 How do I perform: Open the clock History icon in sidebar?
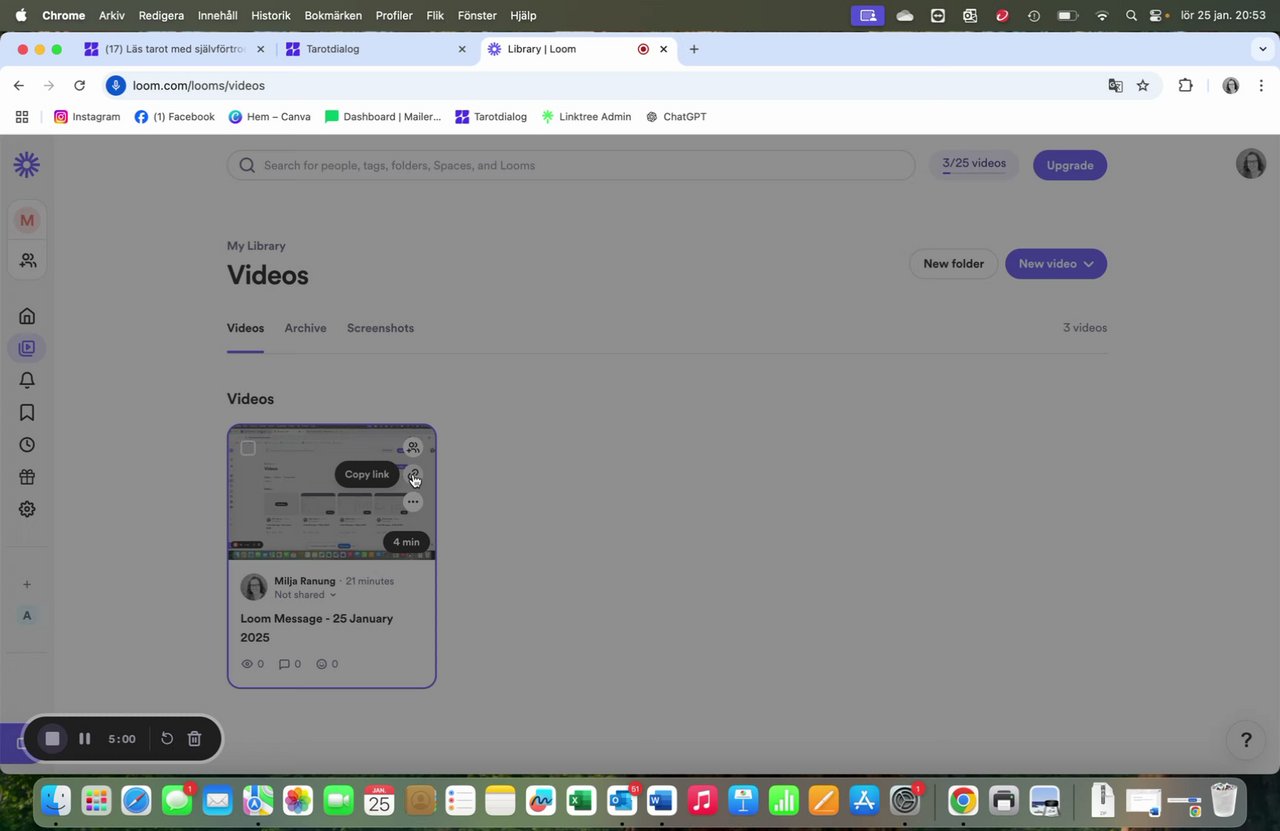(x=27, y=445)
